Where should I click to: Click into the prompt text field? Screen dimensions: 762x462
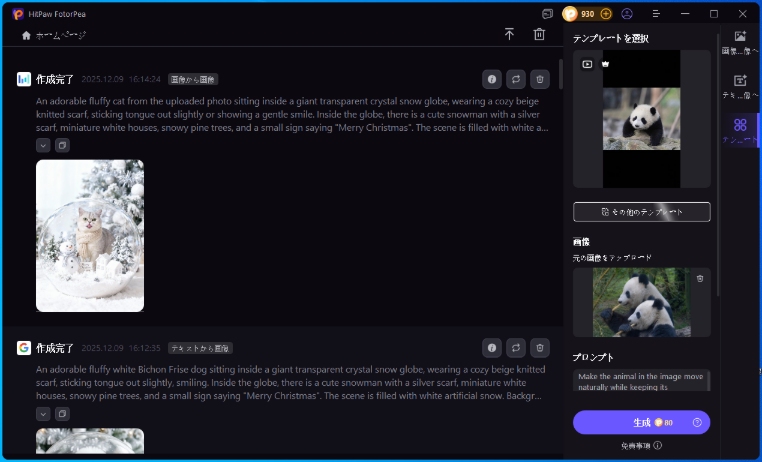[641, 381]
